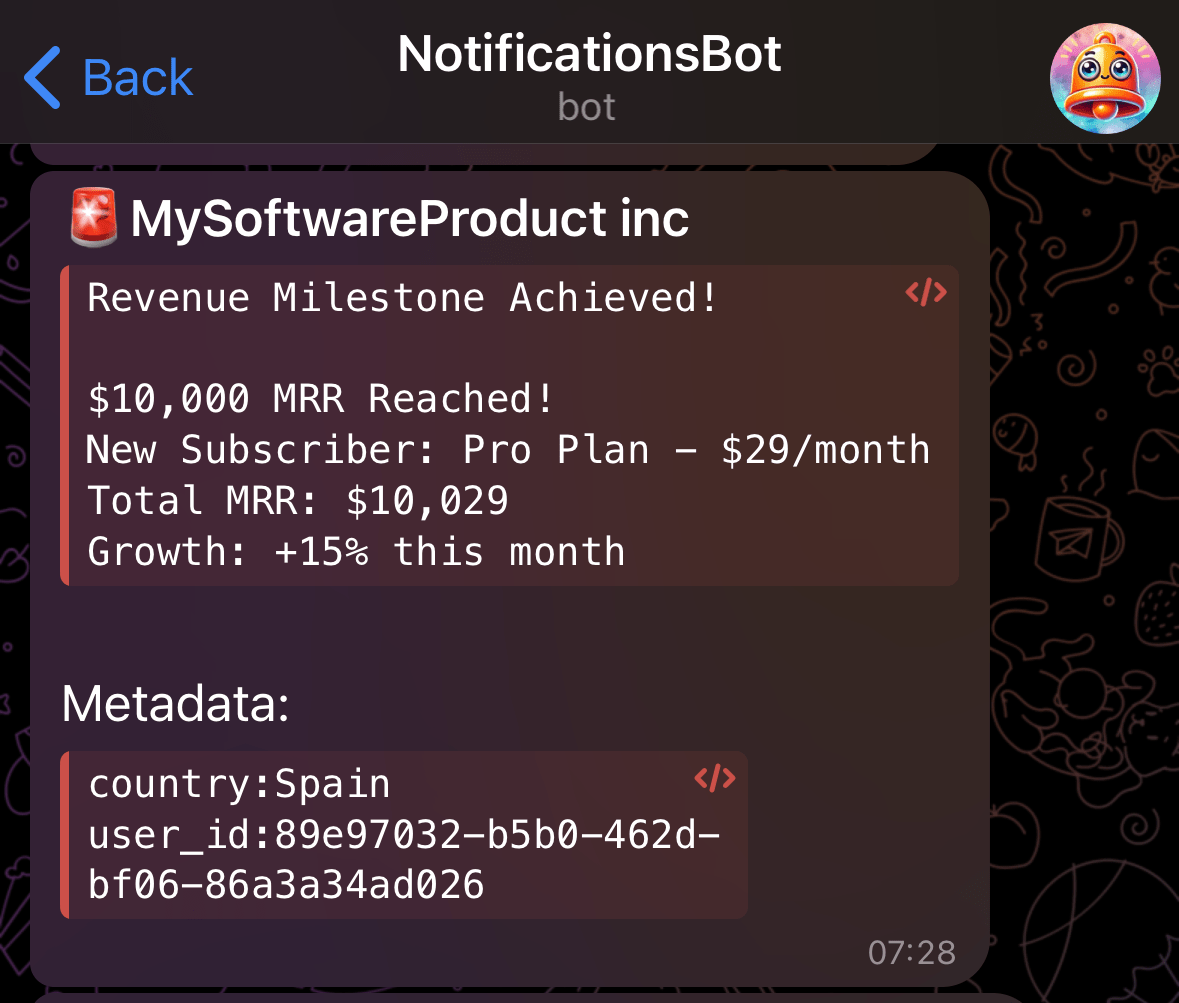Click the back chevron arrow icon
The height and width of the screenshot is (1003, 1179).
41,76
